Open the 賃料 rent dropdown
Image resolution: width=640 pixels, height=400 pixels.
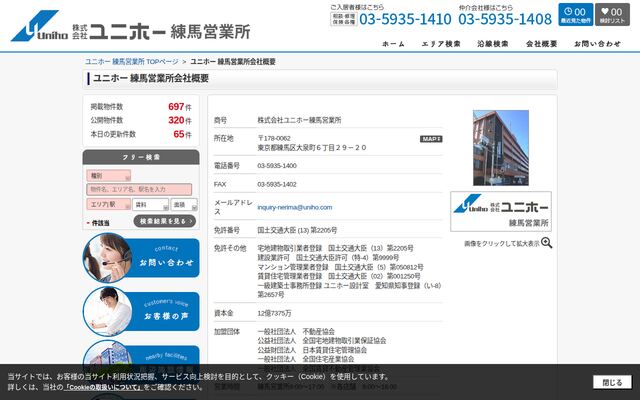(x=150, y=205)
